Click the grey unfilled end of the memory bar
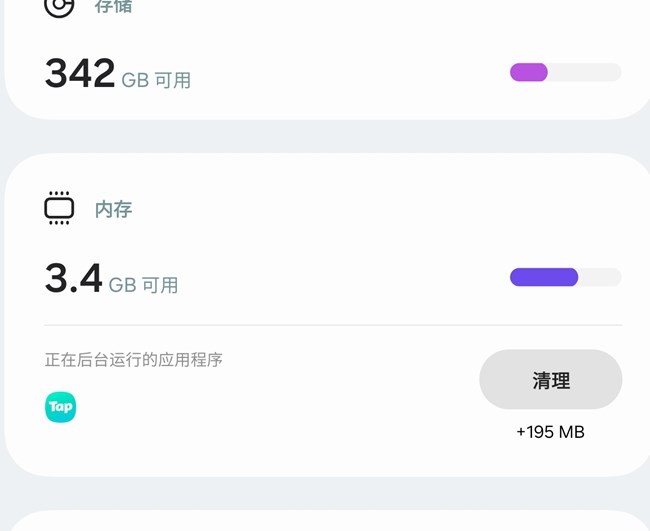650x531 pixels. (603, 277)
